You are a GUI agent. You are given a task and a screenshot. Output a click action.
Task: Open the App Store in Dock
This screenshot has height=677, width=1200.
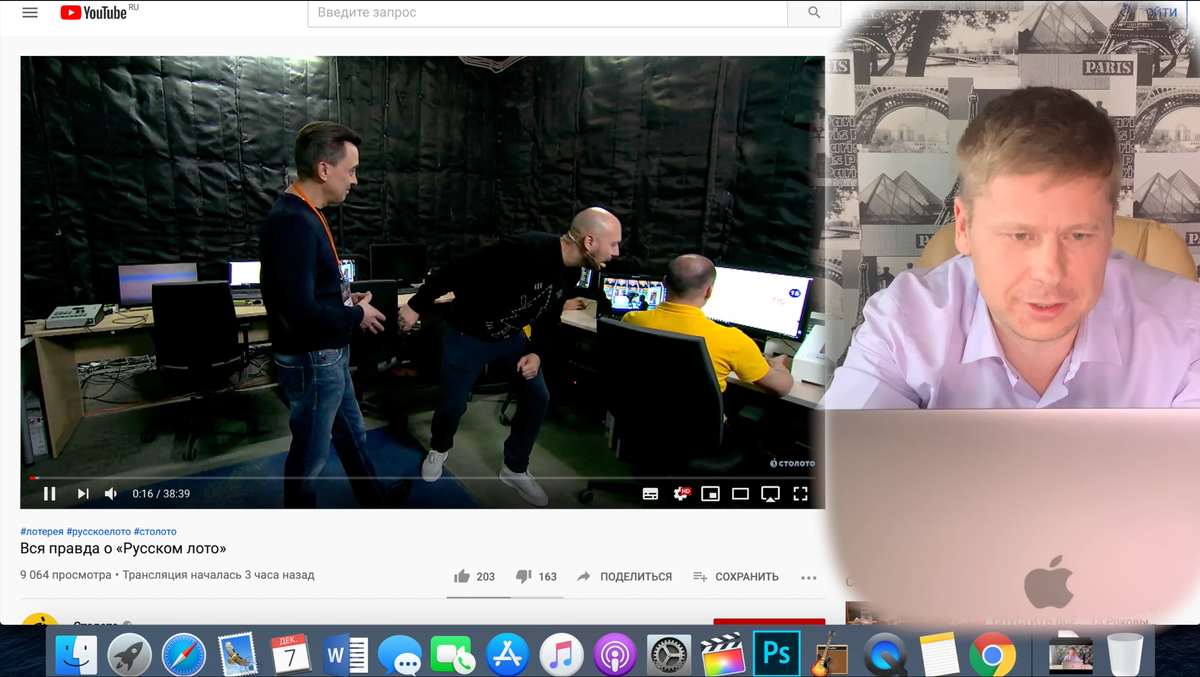click(507, 655)
